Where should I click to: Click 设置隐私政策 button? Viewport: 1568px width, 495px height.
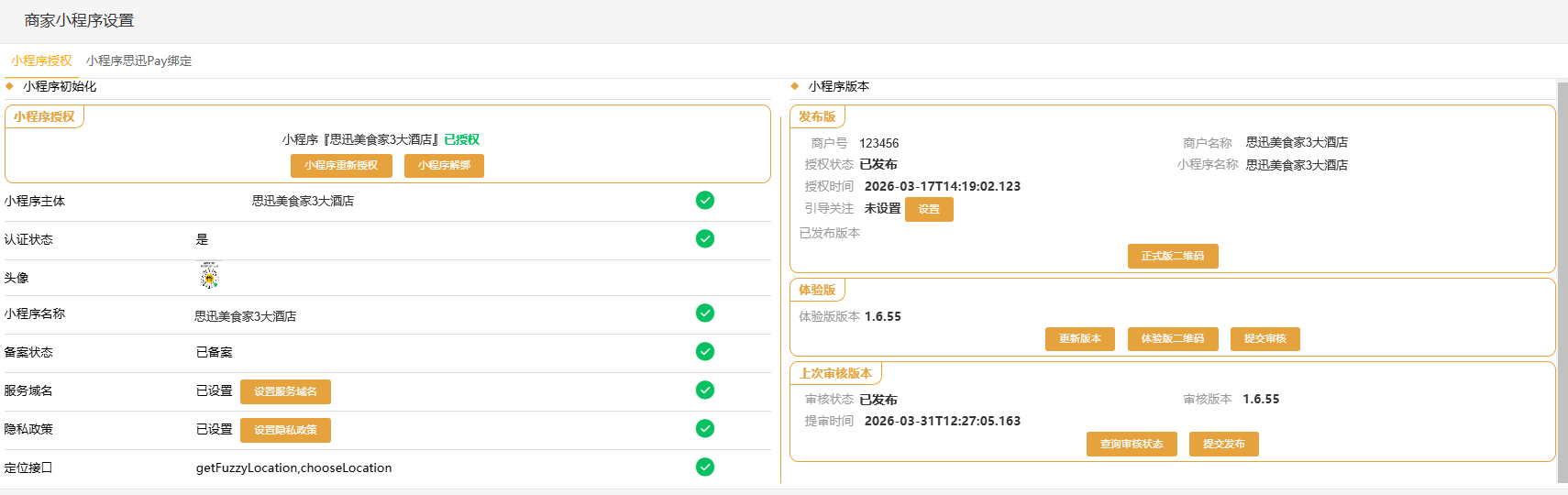pyautogui.click(x=285, y=431)
